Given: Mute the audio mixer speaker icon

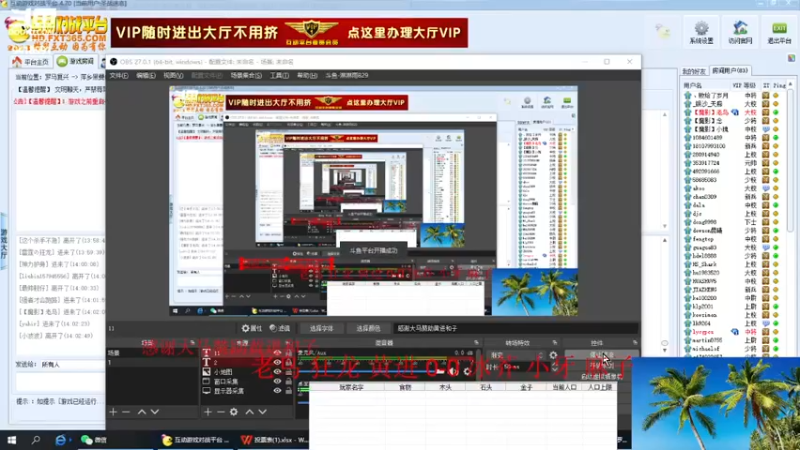Looking at the screenshot, I should 454,371.
